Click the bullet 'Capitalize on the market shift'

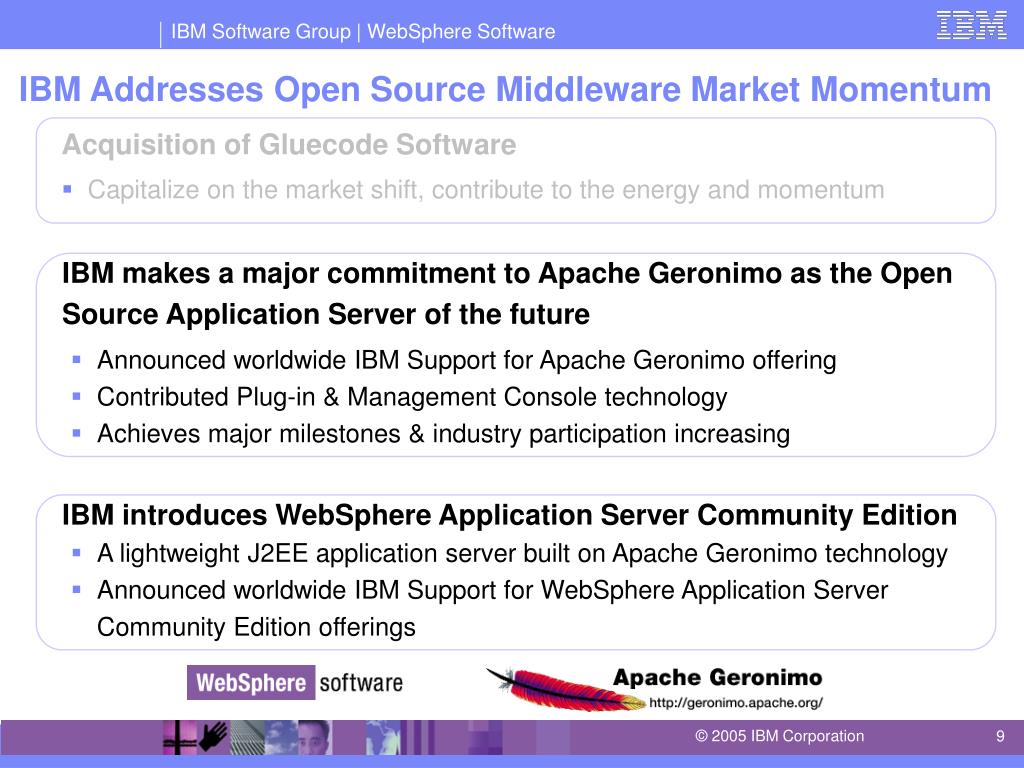tap(486, 190)
